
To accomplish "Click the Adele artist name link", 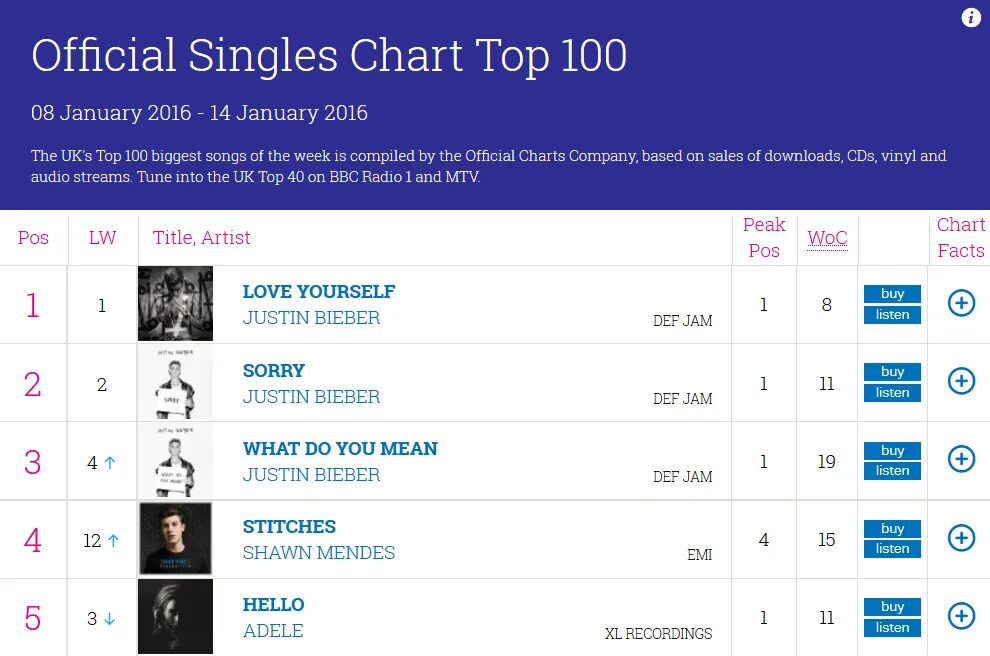I will (273, 631).
